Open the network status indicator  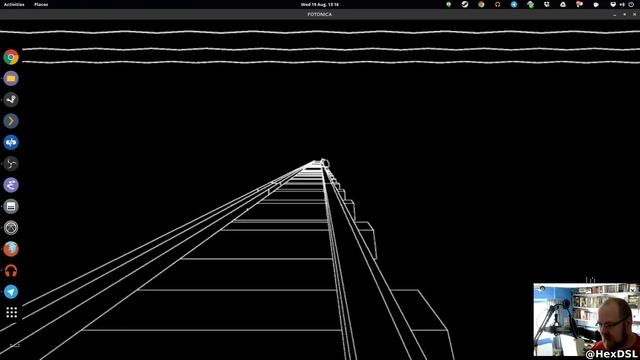point(613,4)
